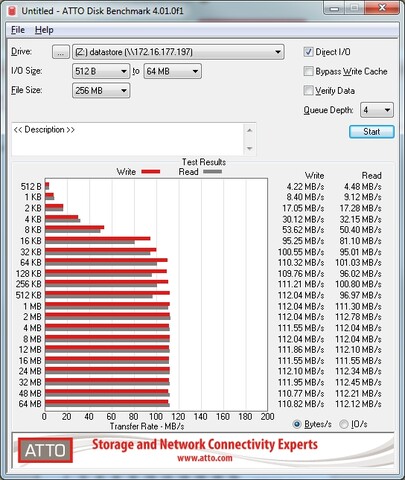Open the 512 B I/O size dropdown
Viewport: 405px width, 480px height.
[101, 71]
